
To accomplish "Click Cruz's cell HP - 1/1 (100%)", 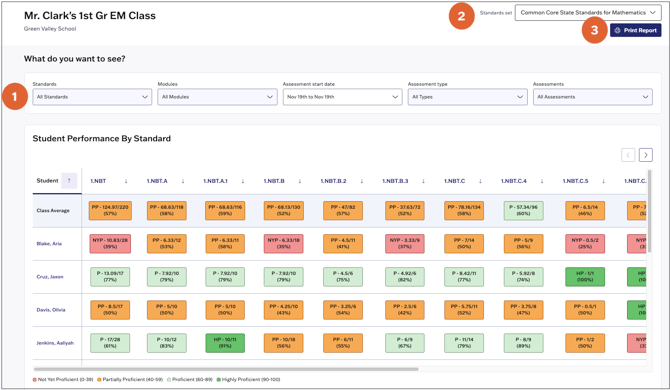I will point(585,277).
